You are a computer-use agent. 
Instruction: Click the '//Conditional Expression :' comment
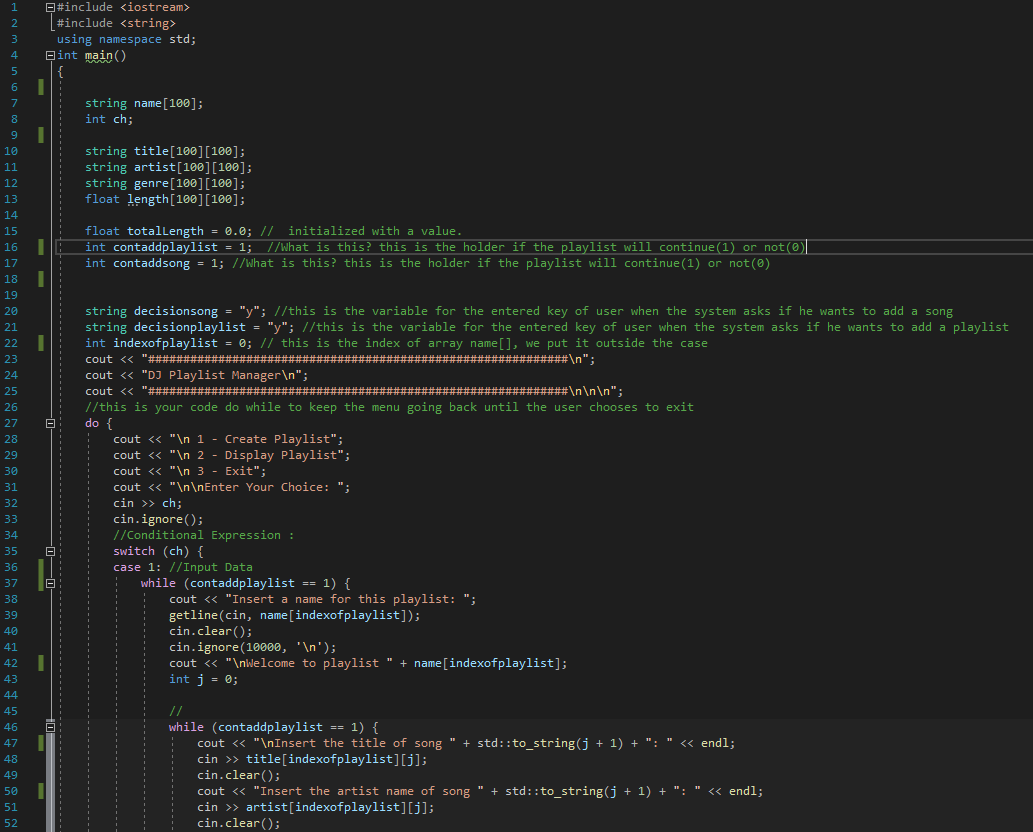pyautogui.click(x=204, y=536)
